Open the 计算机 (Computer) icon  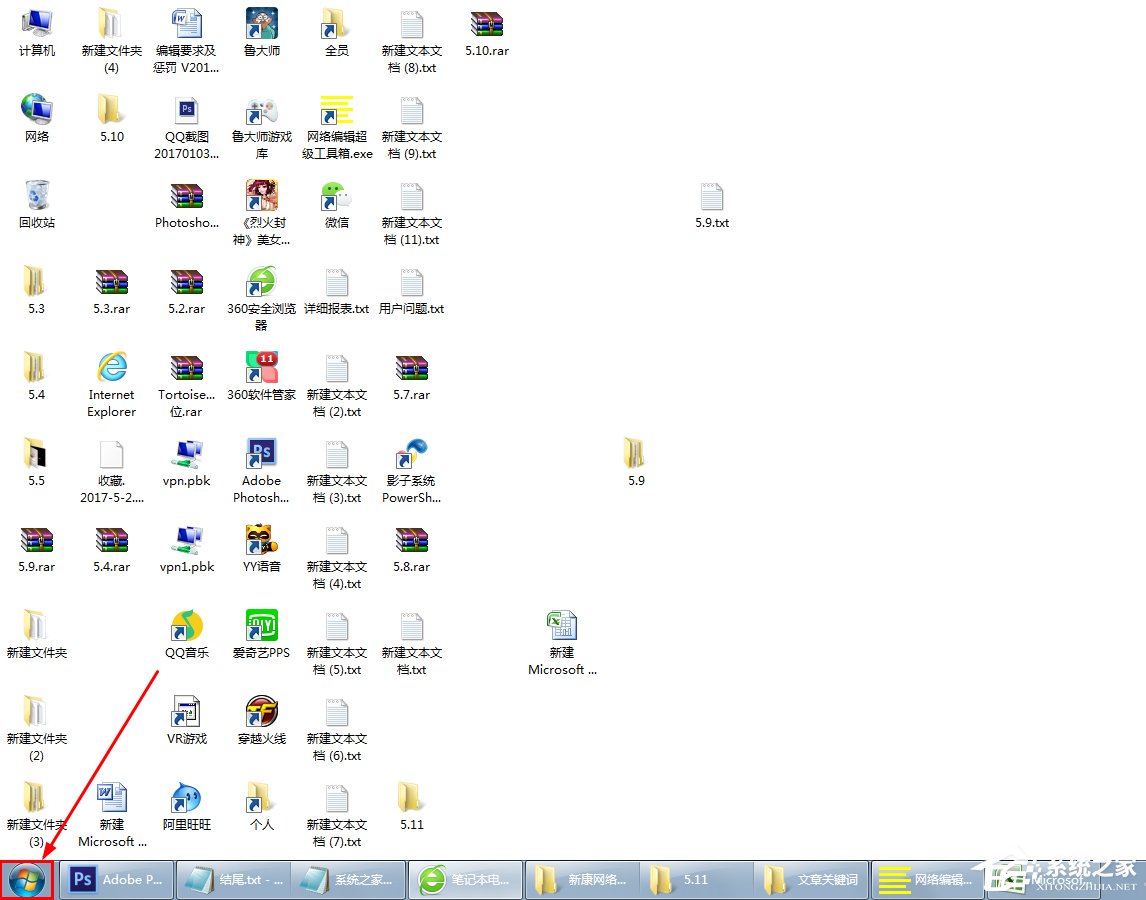[x=37, y=25]
